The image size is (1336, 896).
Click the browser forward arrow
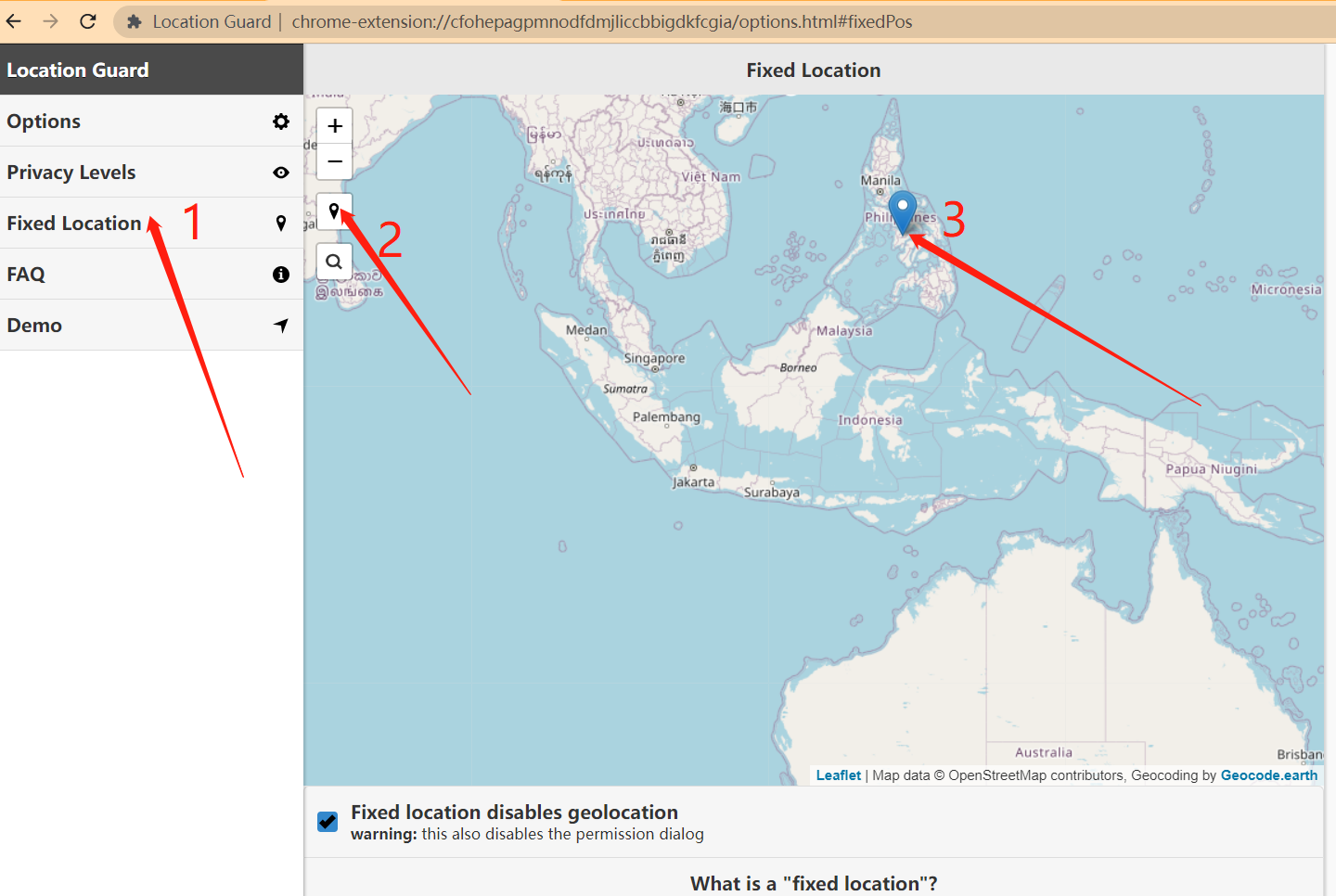click(x=51, y=21)
